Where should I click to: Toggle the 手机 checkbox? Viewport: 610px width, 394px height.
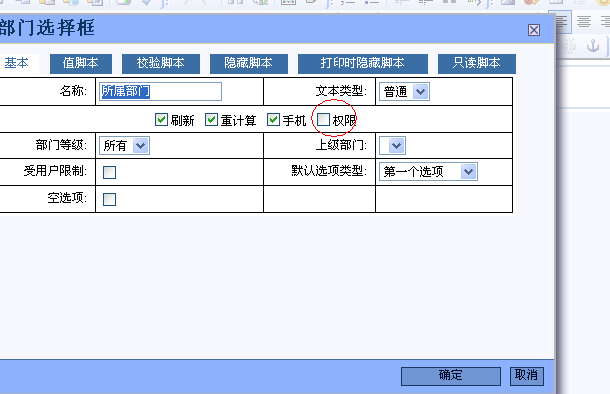click(273, 120)
